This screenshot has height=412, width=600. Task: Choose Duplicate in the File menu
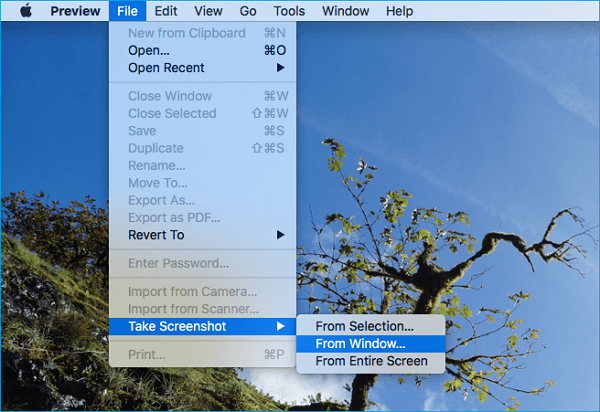pos(202,148)
